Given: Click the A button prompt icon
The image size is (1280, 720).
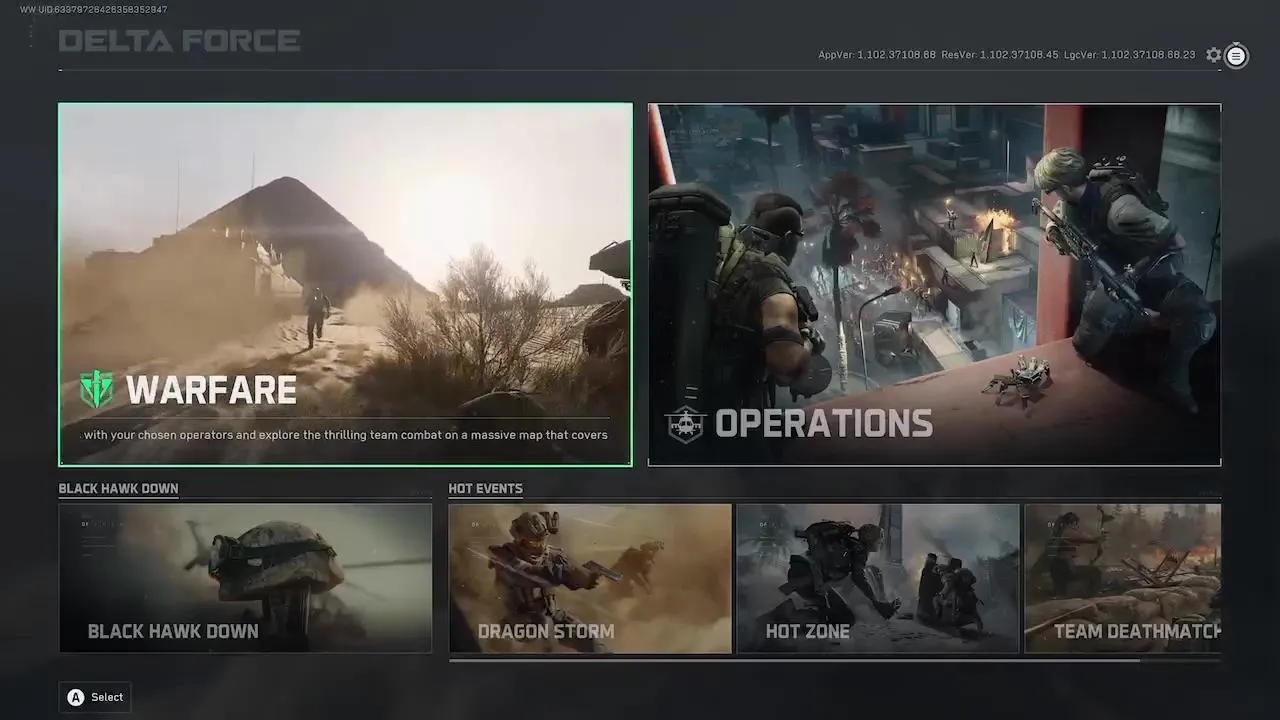Looking at the screenshot, I should point(76,697).
